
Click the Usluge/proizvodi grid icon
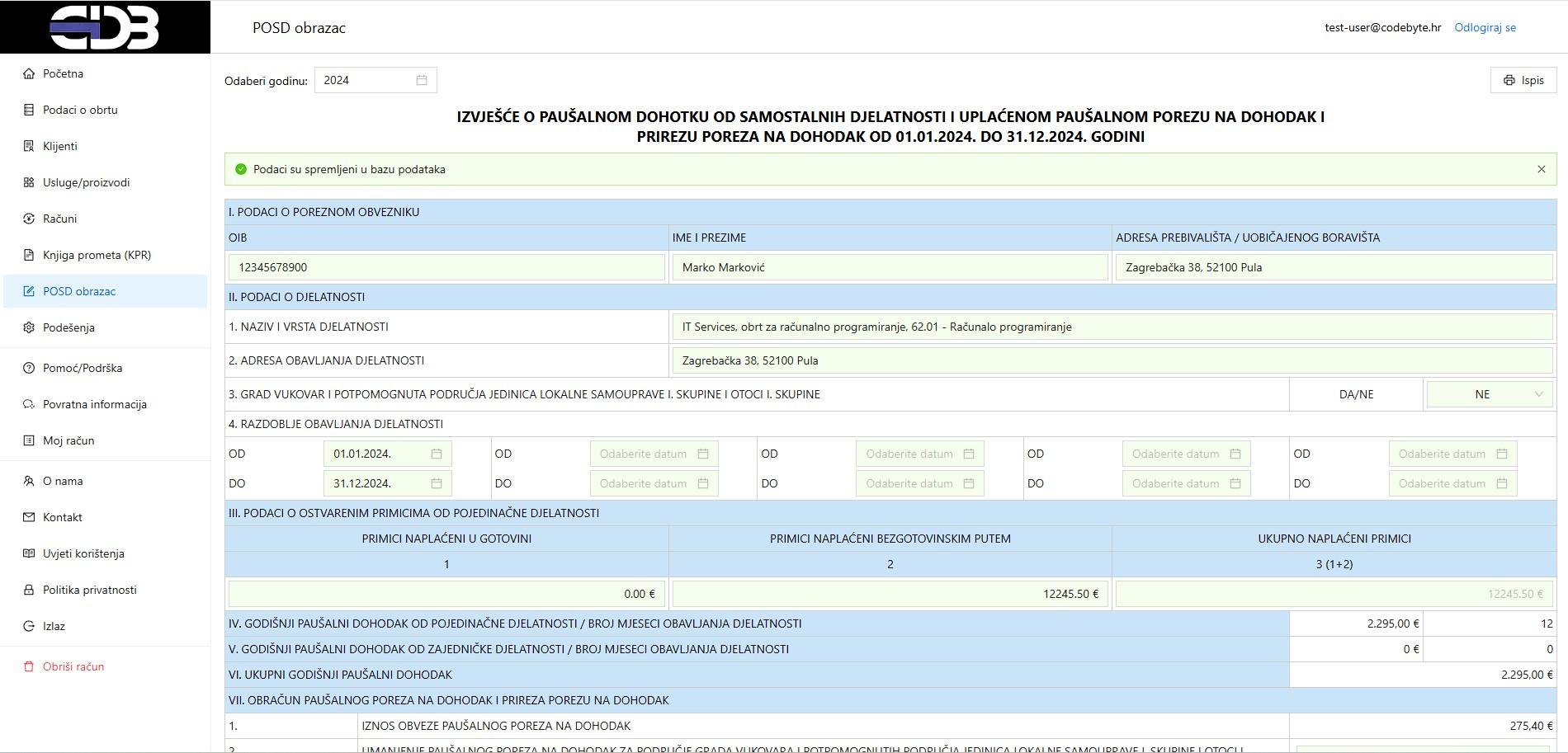coord(29,182)
